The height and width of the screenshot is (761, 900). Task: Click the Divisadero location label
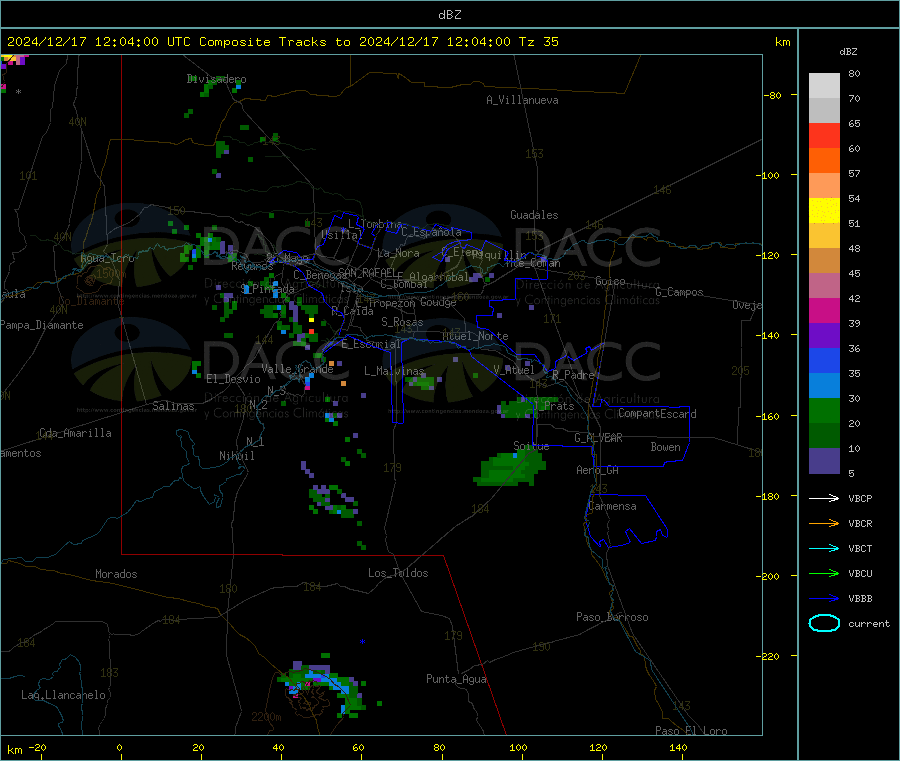tap(216, 79)
